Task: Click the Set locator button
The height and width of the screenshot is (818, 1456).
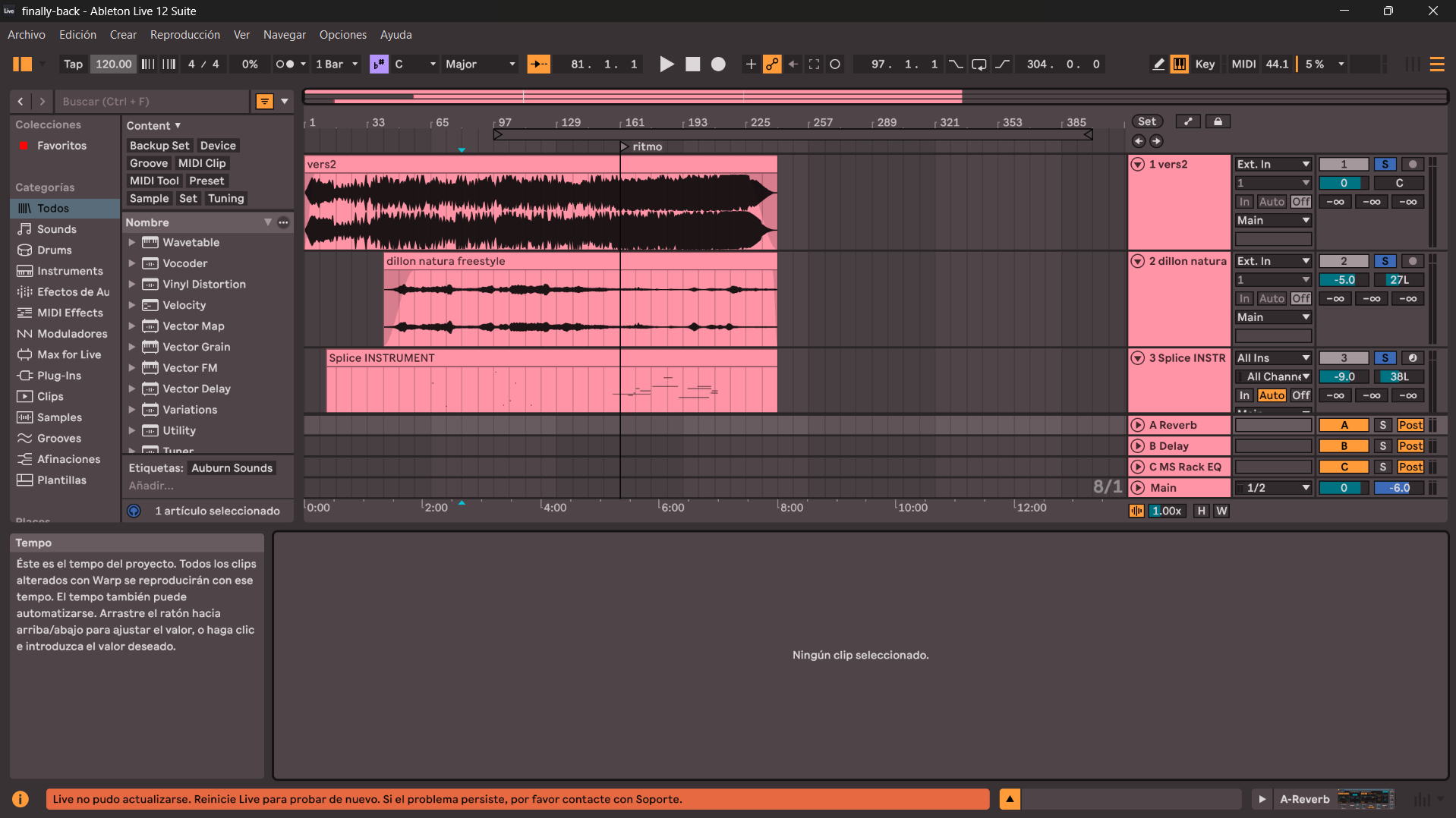Action: pyautogui.click(x=1146, y=121)
